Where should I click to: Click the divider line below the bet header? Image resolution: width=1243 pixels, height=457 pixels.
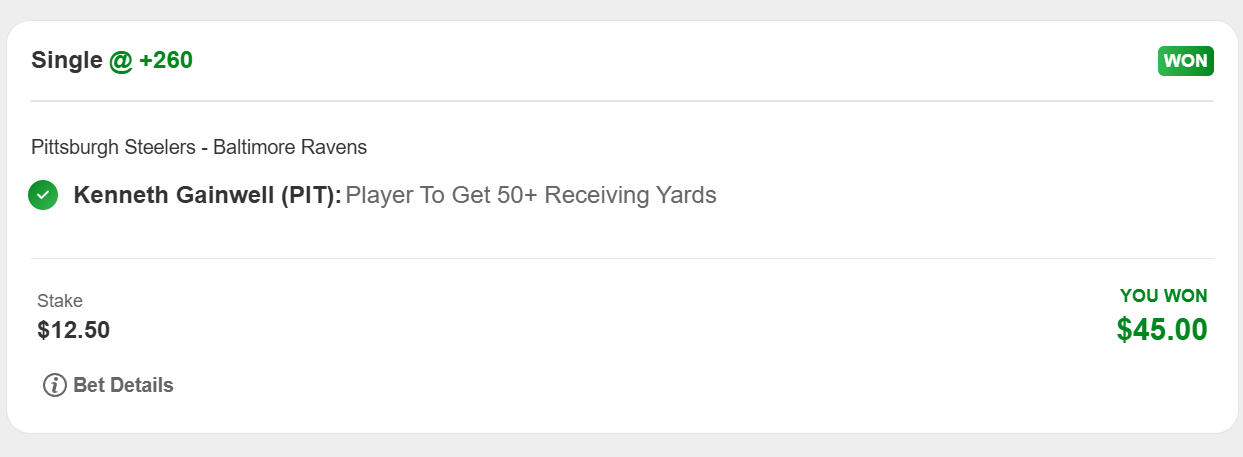click(x=622, y=101)
